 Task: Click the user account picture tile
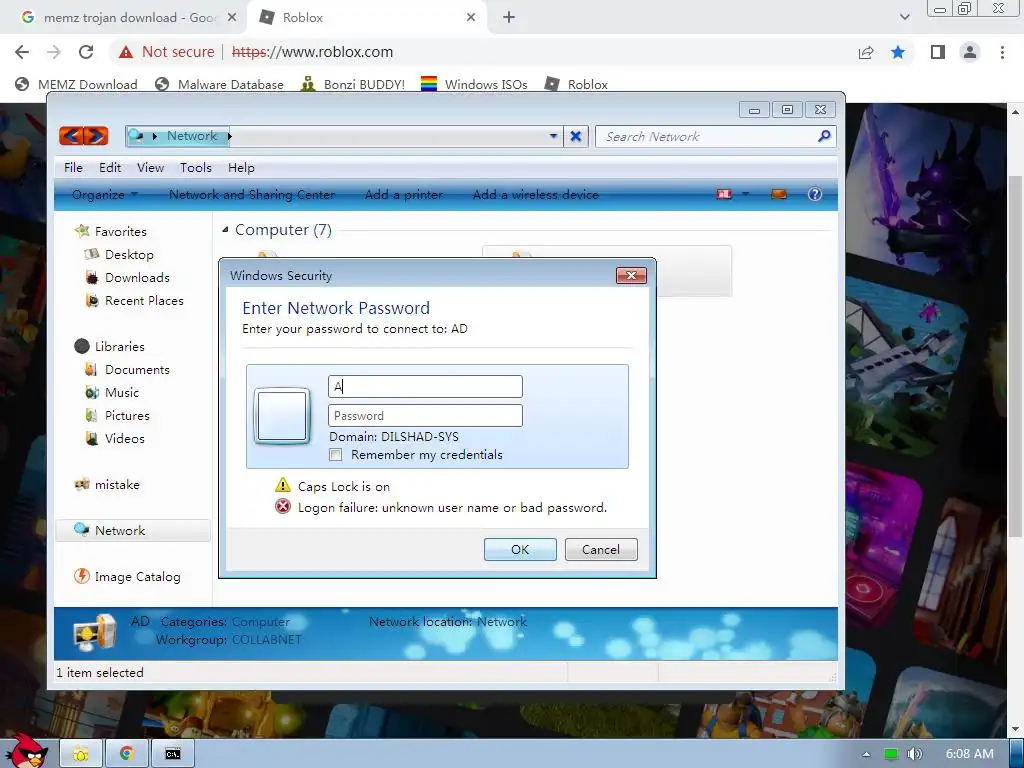[282, 416]
